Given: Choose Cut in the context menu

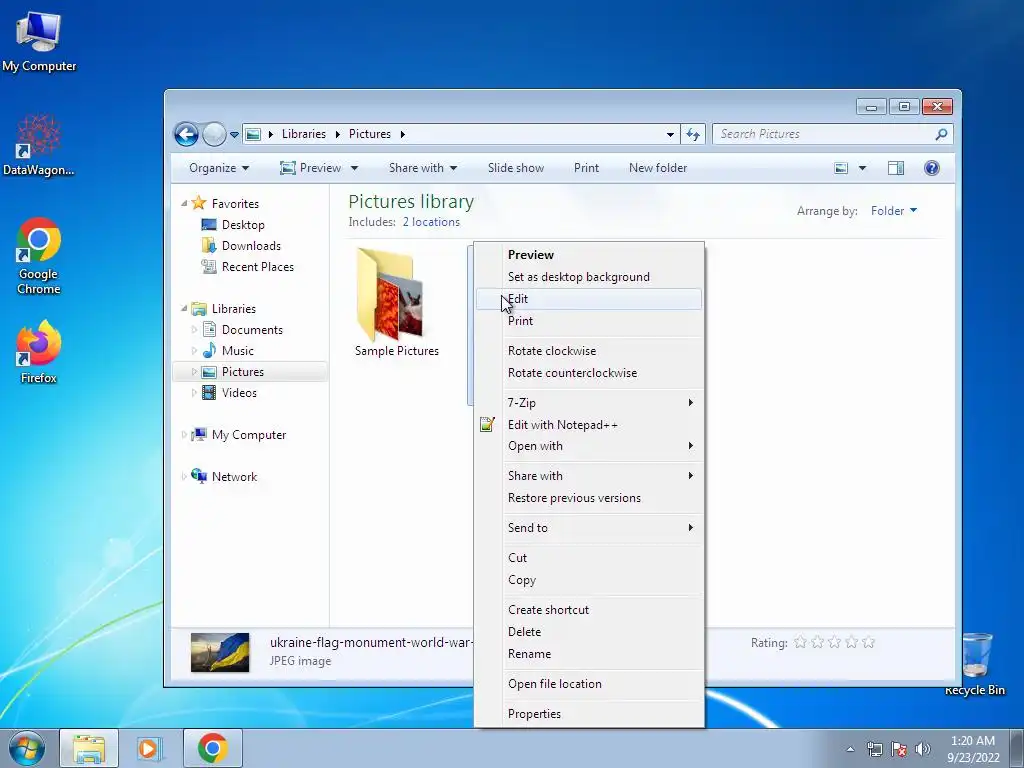Looking at the screenshot, I should [589, 558].
